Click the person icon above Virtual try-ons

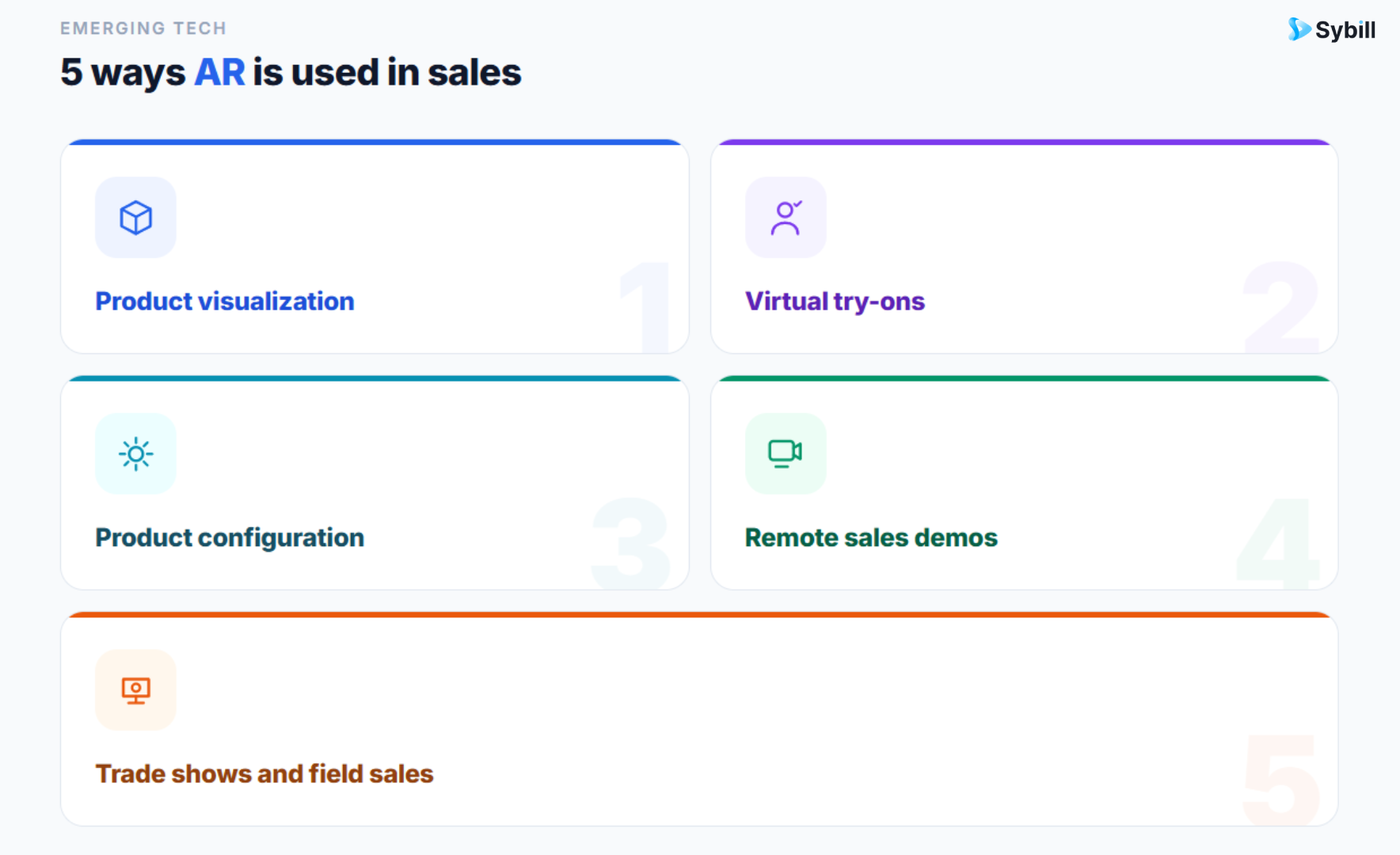(786, 218)
